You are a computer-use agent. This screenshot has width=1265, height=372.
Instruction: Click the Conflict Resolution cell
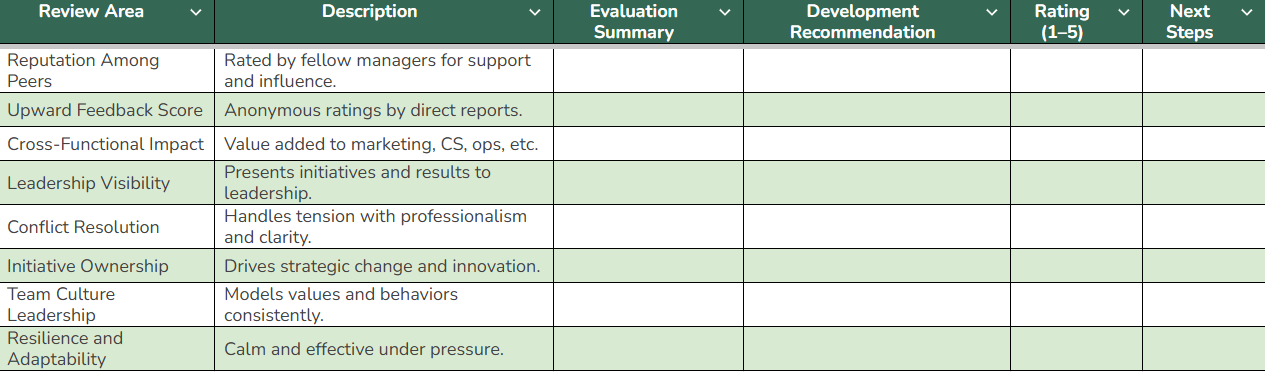(x=107, y=227)
